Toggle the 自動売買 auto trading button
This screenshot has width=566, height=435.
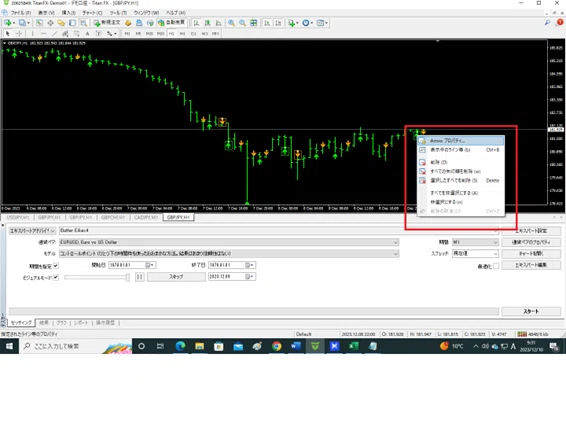click(x=171, y=23)
